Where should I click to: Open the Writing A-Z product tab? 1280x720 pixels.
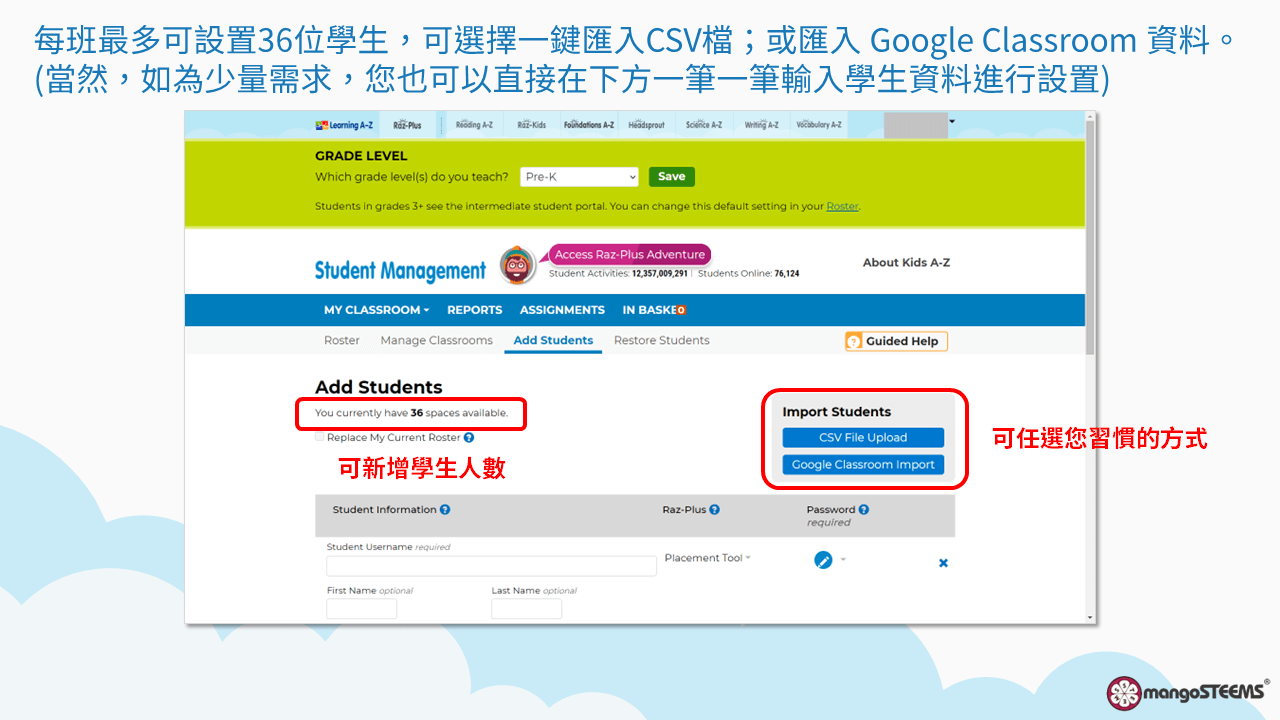click(761, 125)
